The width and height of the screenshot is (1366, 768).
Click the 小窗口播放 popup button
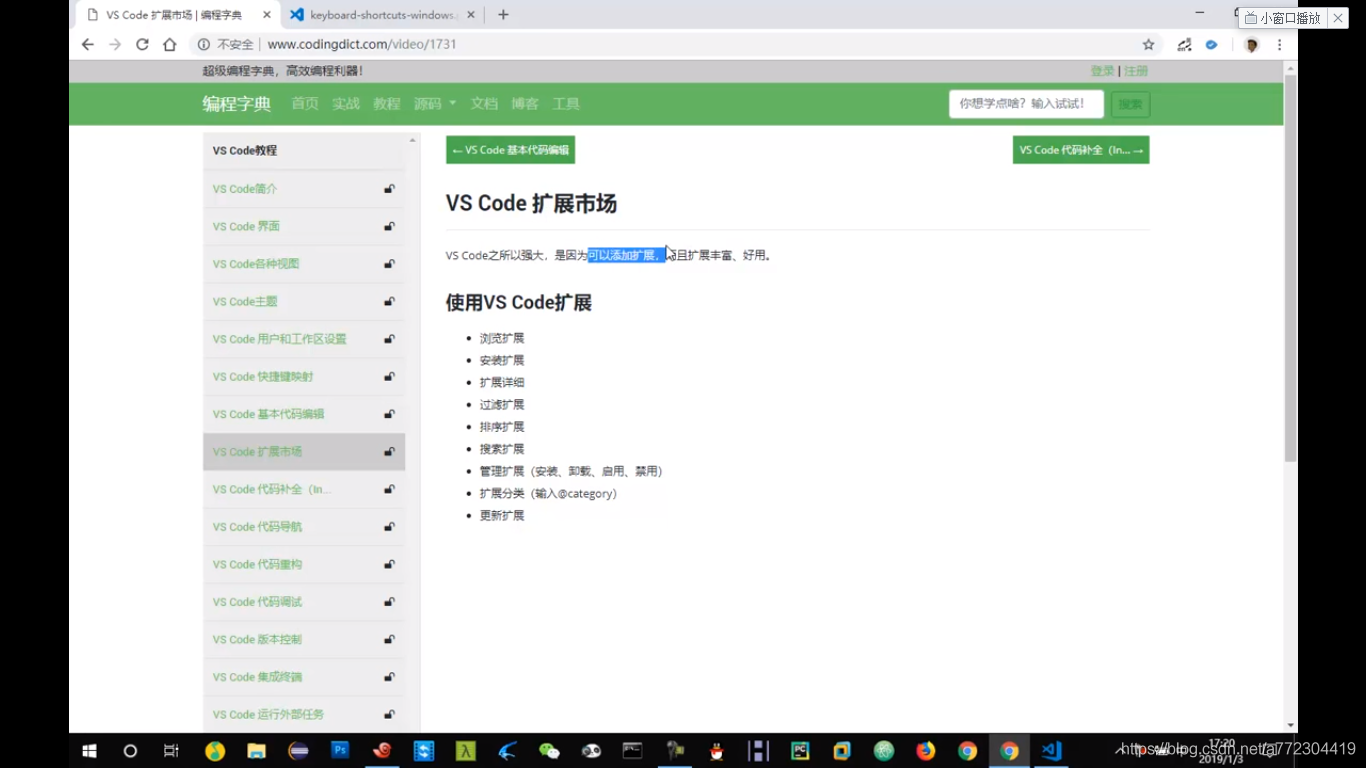[1282, 18]
